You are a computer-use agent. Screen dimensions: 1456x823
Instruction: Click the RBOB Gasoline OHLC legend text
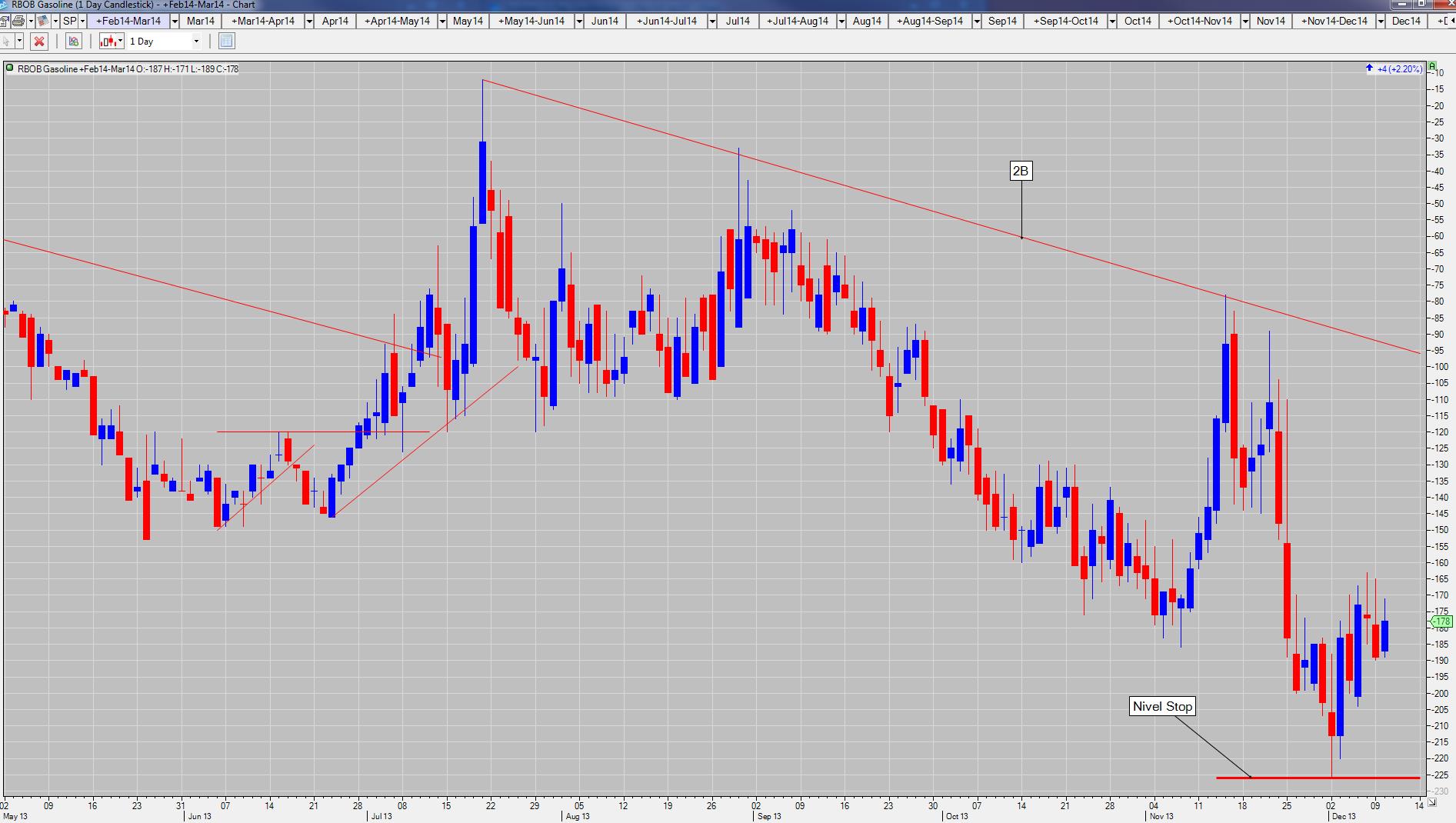[x=128, y=68]
